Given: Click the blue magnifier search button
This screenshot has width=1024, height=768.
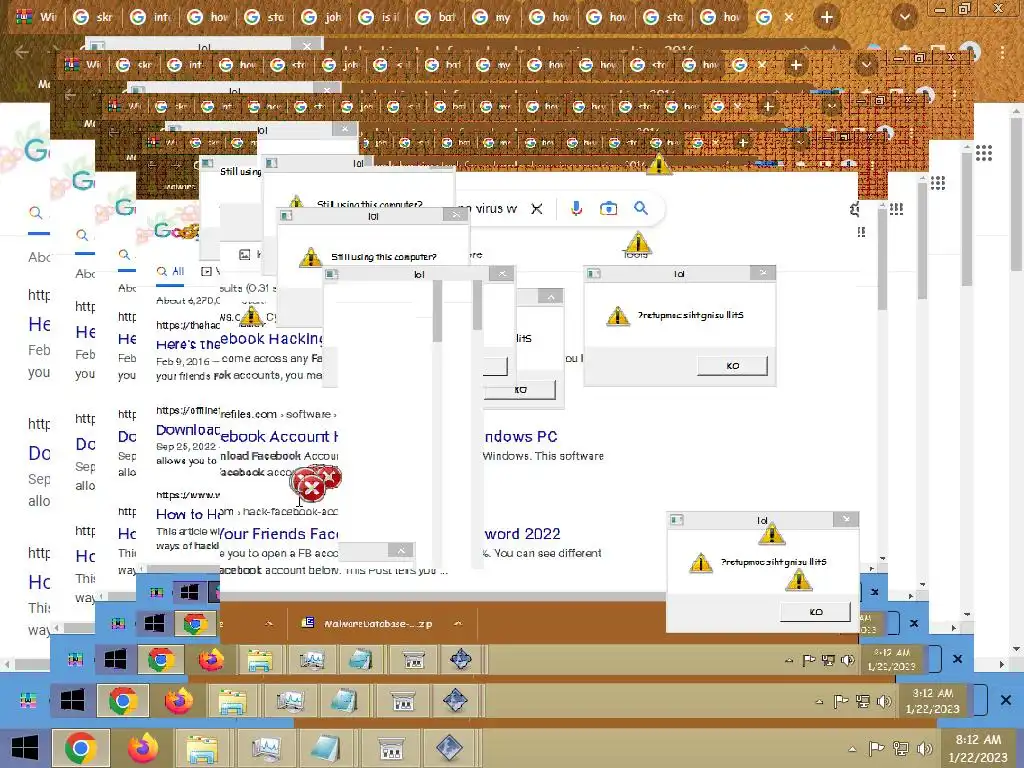Looking at the screenshot, I should click(641, 208).
